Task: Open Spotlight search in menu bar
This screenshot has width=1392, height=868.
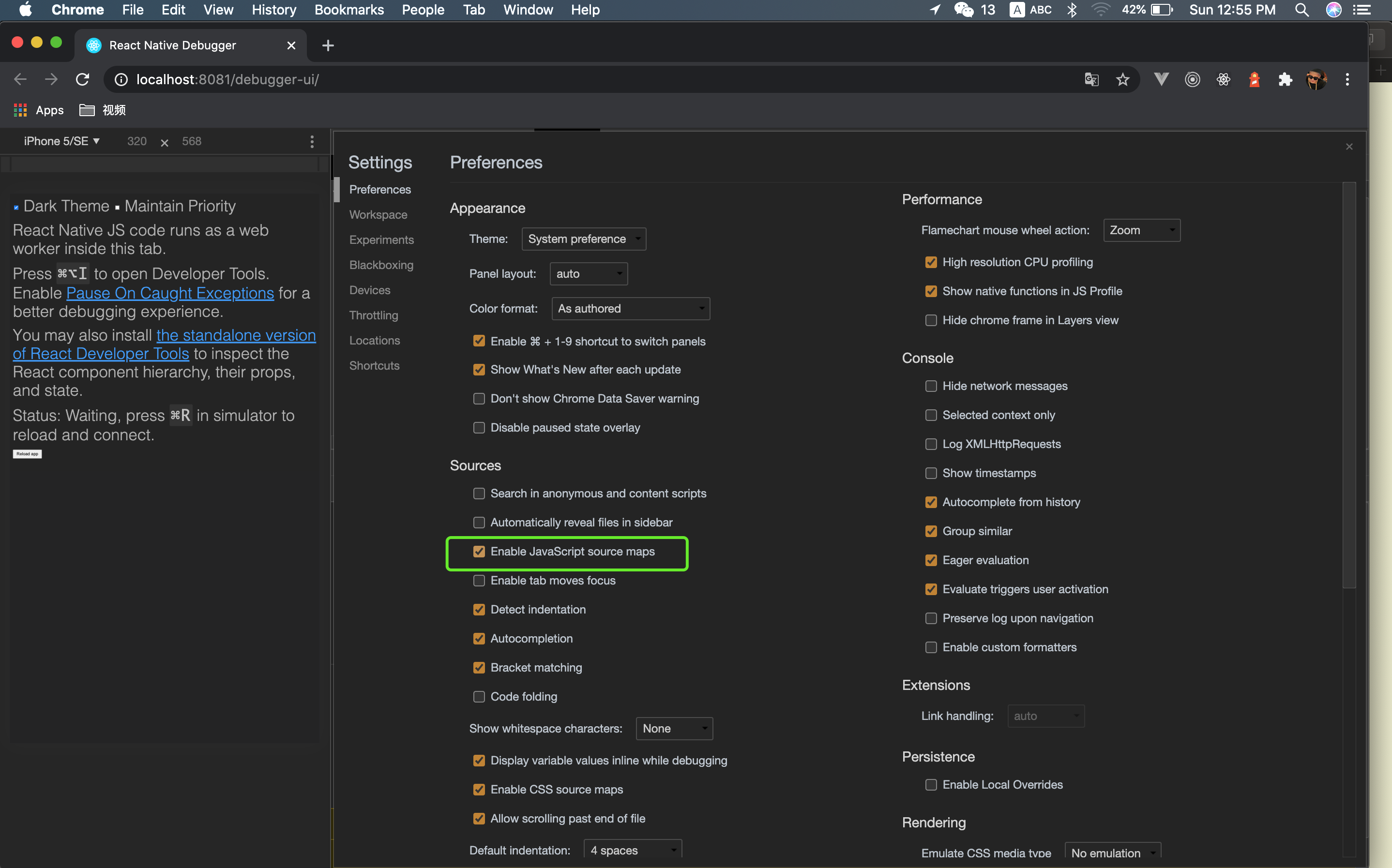Action: click(x=1302, y=10)
